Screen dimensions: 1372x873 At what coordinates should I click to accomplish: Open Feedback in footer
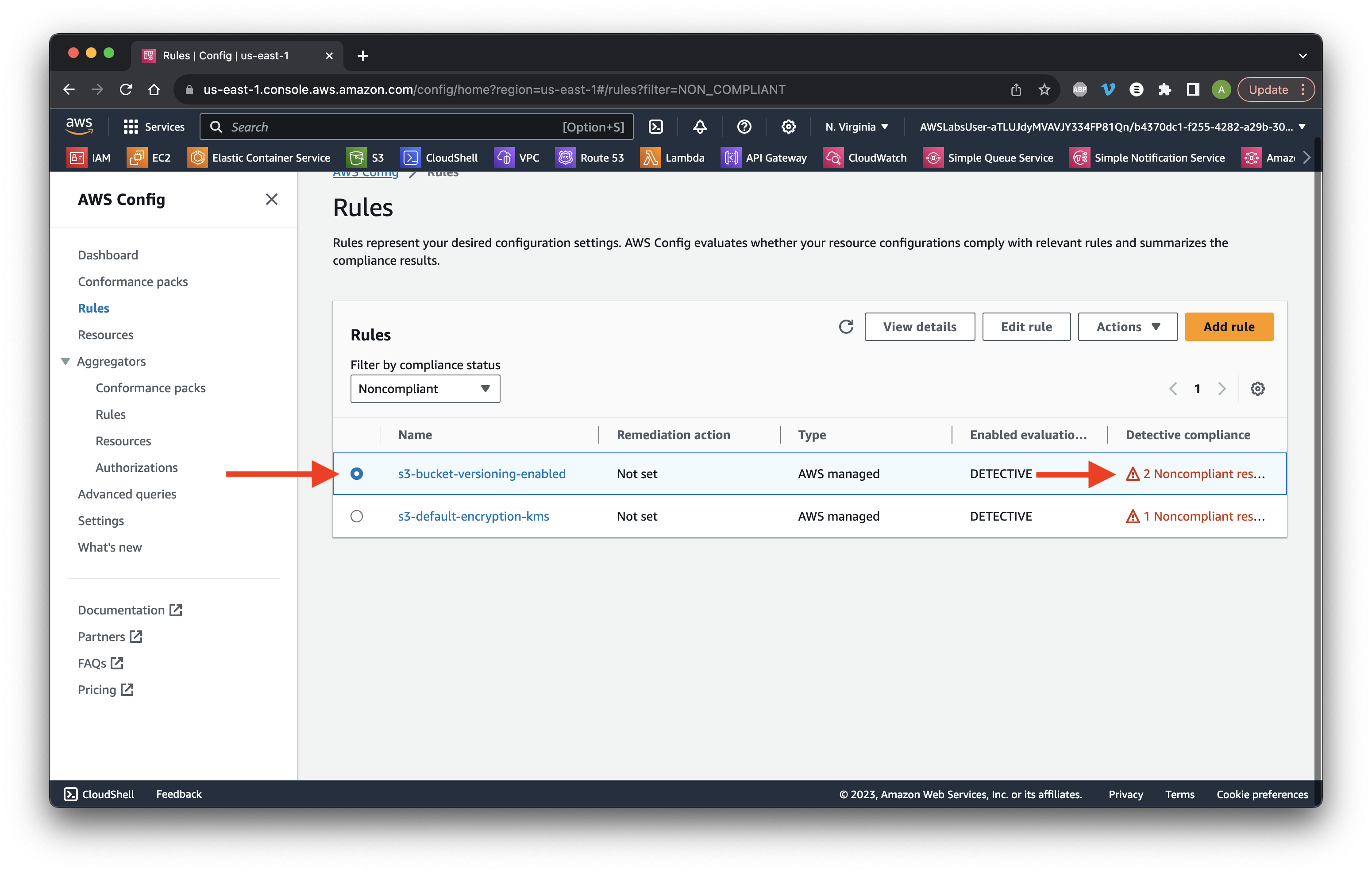click(179, 794)
